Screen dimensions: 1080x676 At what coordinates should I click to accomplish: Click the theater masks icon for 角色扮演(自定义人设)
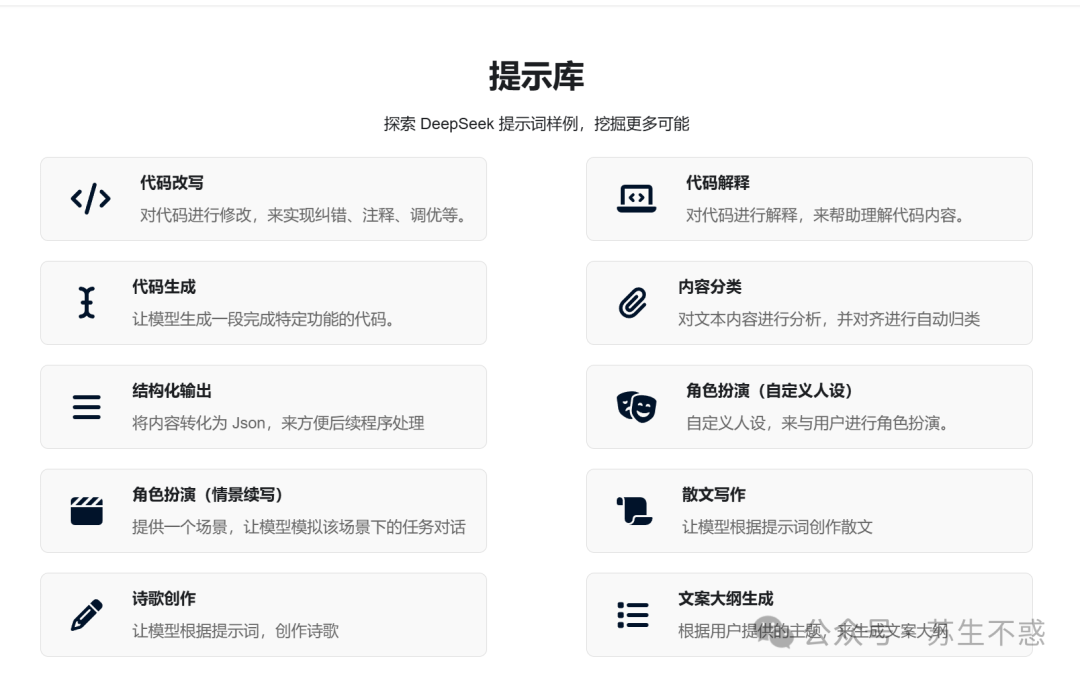(636, 407)
